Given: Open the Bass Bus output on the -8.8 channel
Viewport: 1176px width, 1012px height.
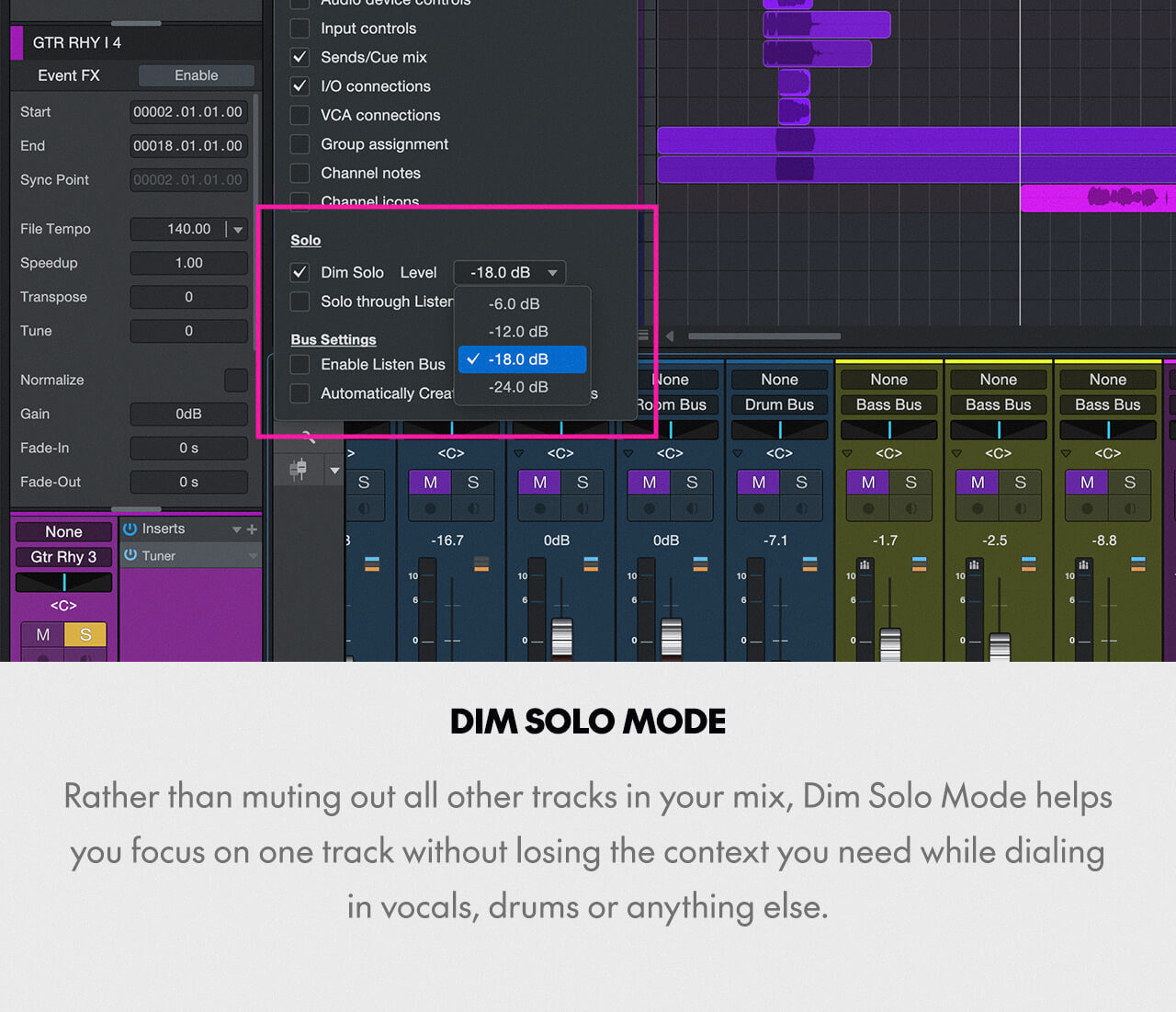Looking at the screenshot, I should [x=1108, y=404].
